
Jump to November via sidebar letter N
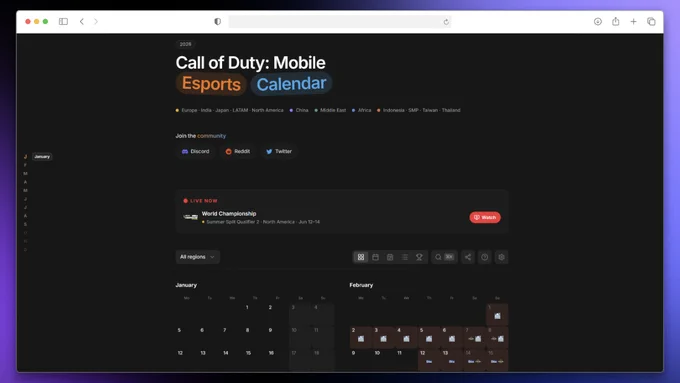click(x=25, y=241)
